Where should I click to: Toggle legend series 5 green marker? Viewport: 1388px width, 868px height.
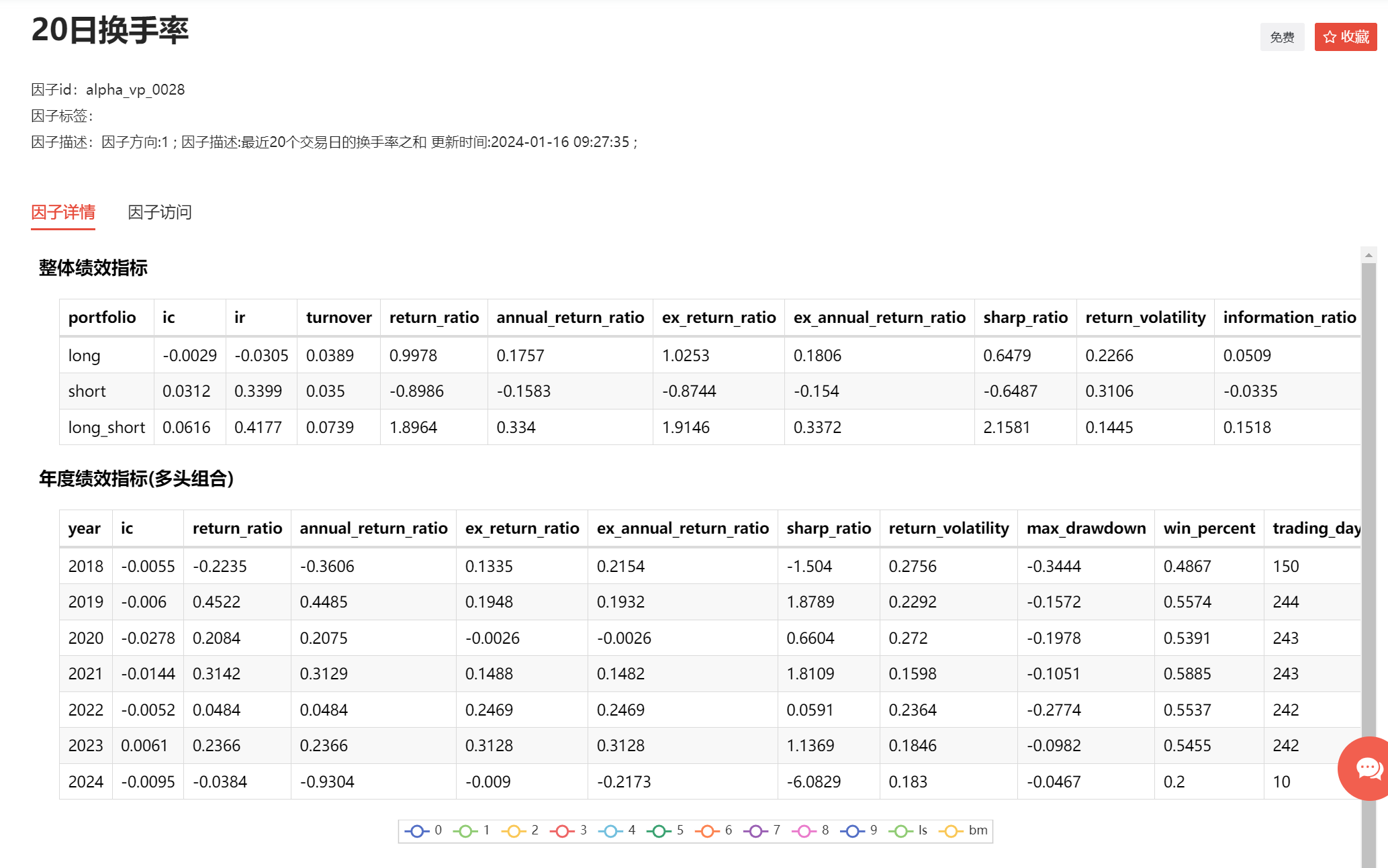[659, 831]
